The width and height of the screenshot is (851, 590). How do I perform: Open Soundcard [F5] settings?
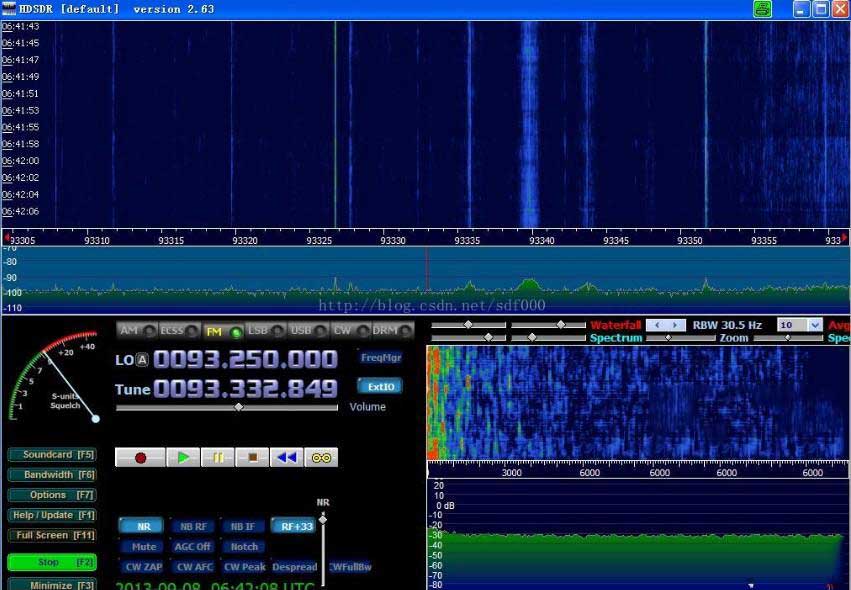(53, 455)
